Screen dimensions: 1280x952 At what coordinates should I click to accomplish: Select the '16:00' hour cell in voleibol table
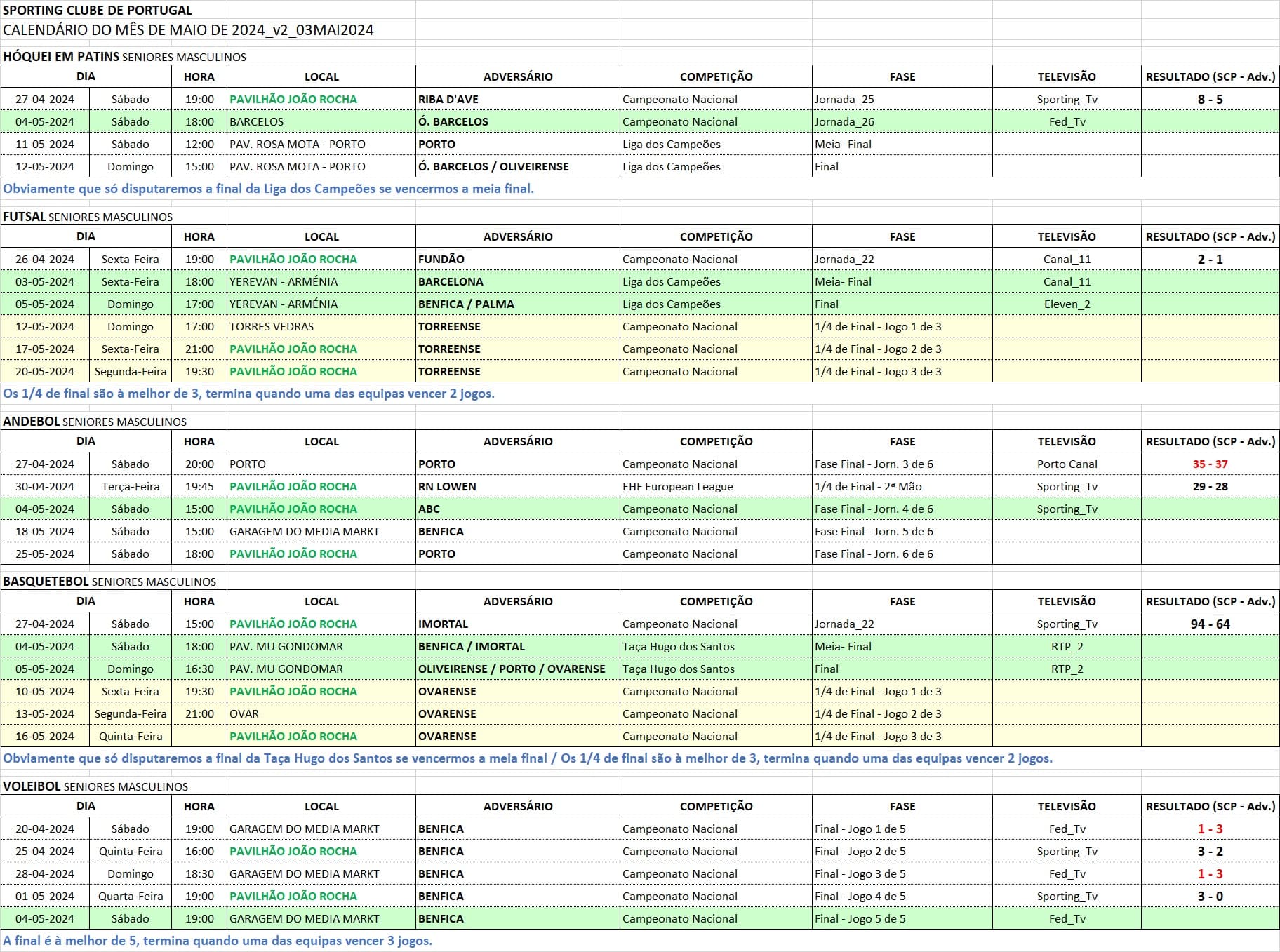pos(199,851)
